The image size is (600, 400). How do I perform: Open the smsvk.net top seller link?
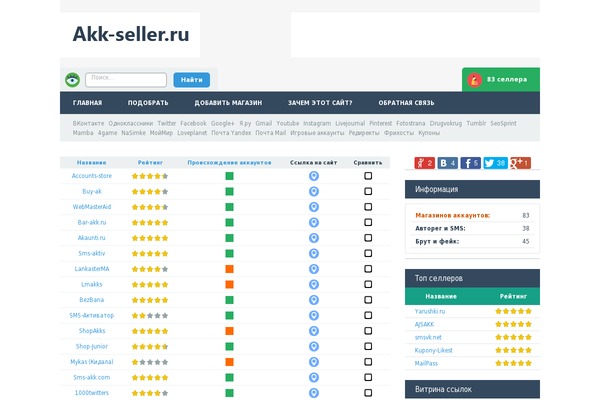428,337
